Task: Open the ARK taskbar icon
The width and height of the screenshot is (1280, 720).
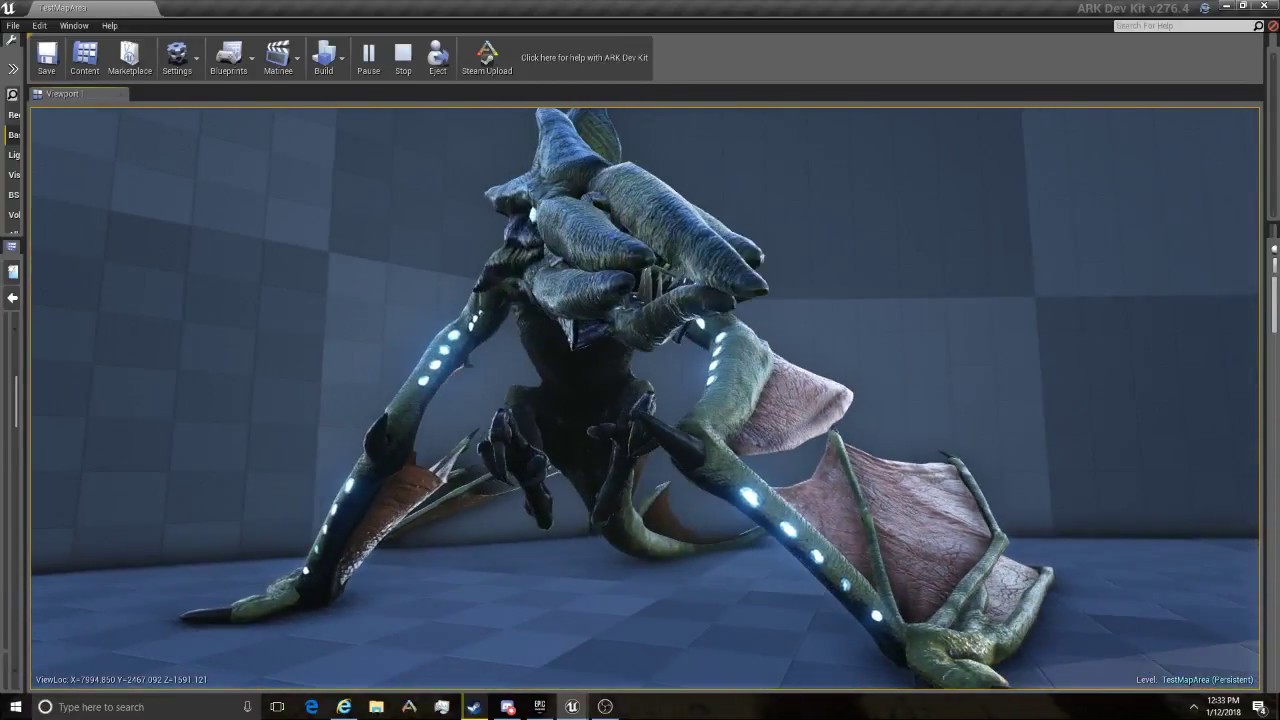Action: point(409,707)
